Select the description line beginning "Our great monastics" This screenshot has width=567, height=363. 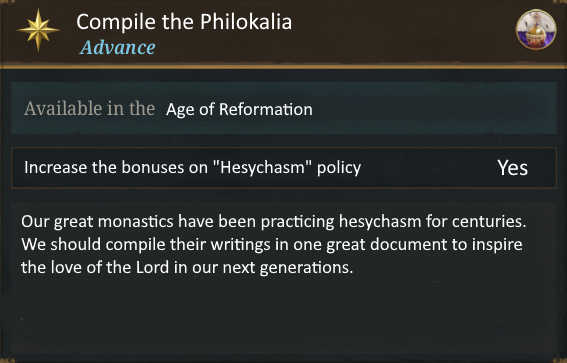coord(274,221)
